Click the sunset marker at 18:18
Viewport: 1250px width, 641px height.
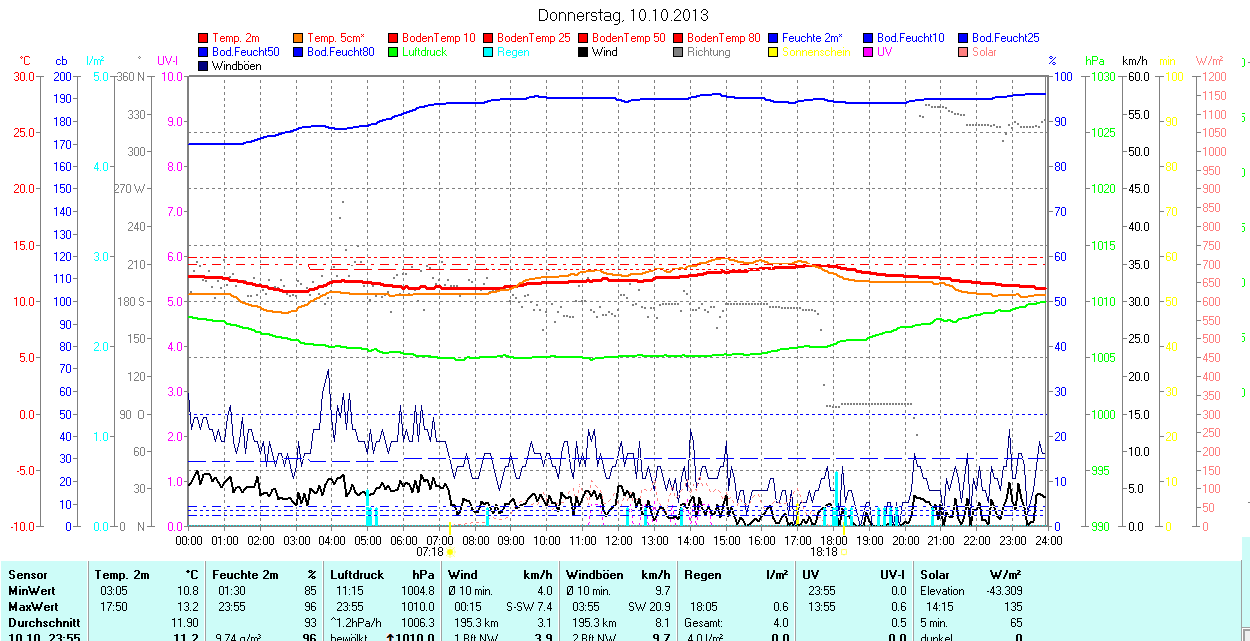coord(844,551)
